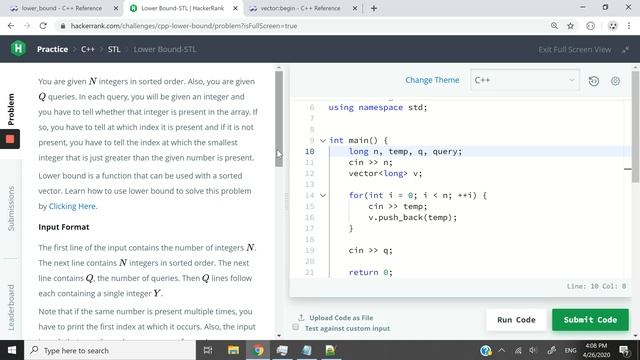Click the taskbar clock showing 4:08 PM
Image resolution: width=640 pixels, height=360 pixels.
pyautogui.click(x=596, y=350)
